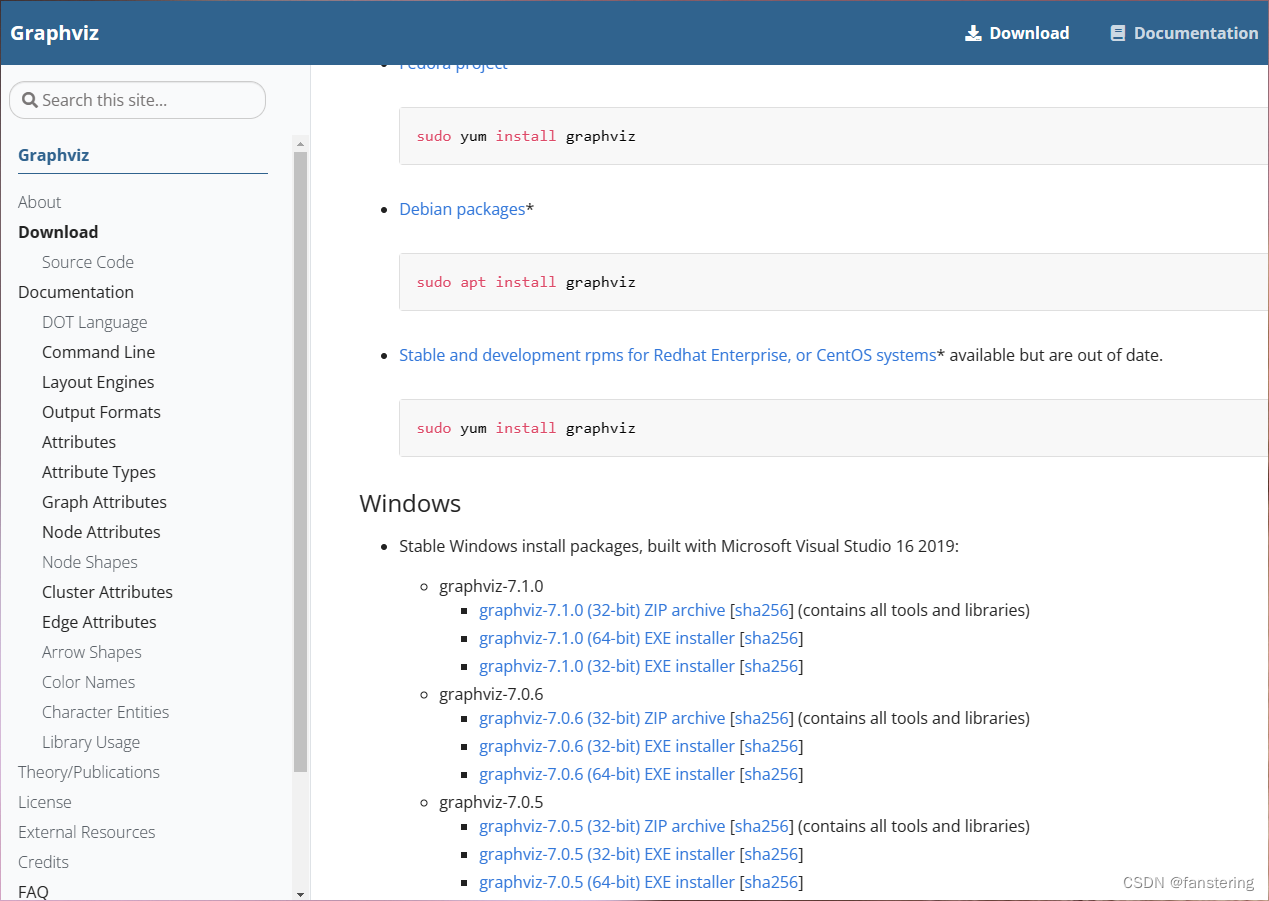Open the Debian packages link
Screen dimensions: 1269x901
[x=462, y=209]
